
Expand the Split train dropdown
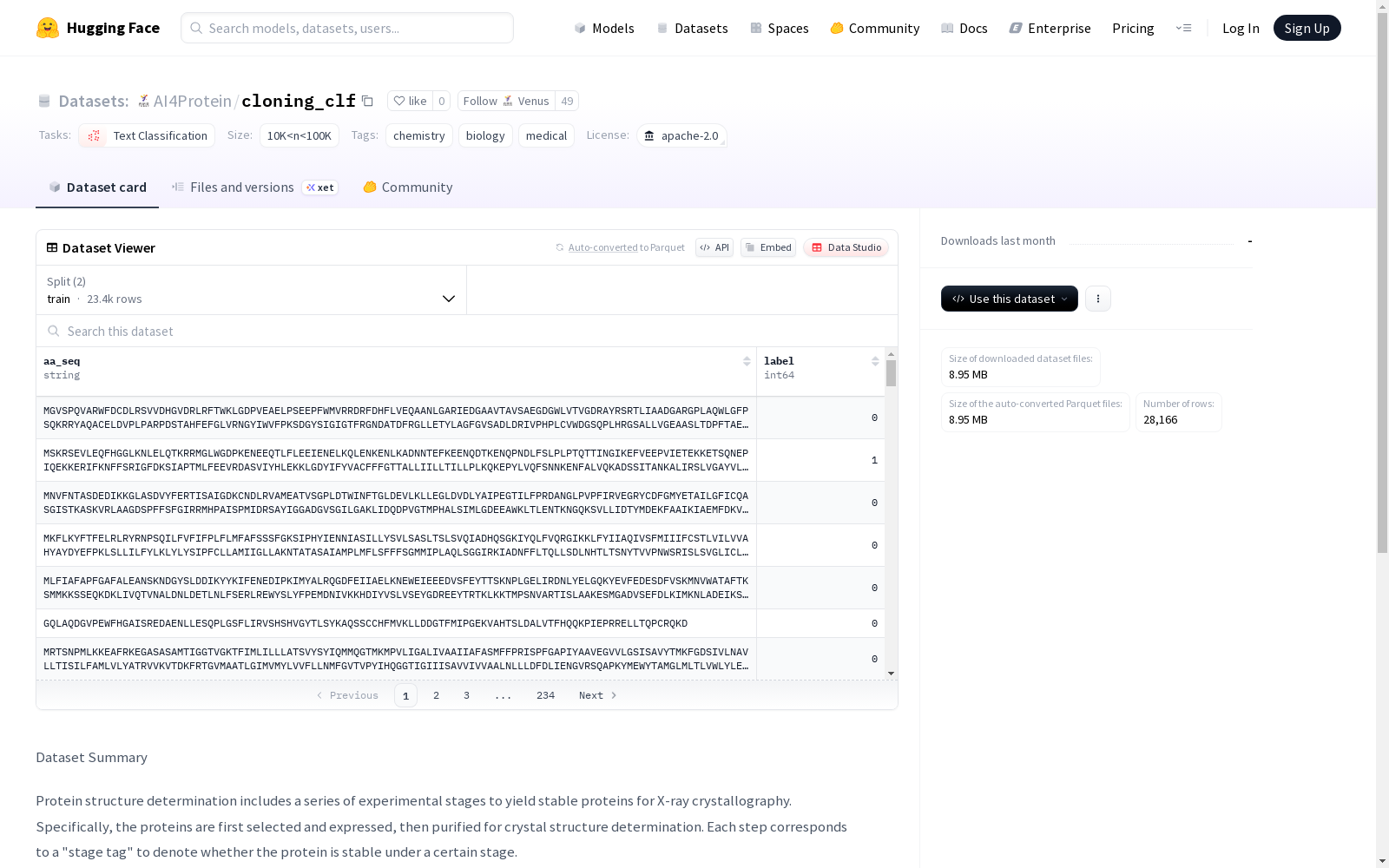point(252,290)
